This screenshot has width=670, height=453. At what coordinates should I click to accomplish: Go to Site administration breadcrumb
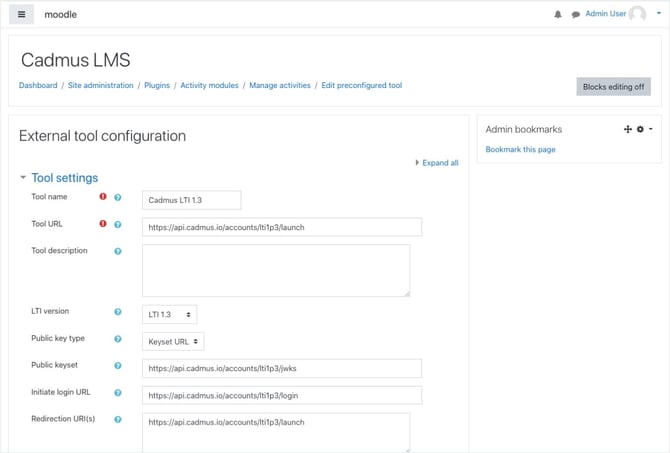(x=100, y=85)
